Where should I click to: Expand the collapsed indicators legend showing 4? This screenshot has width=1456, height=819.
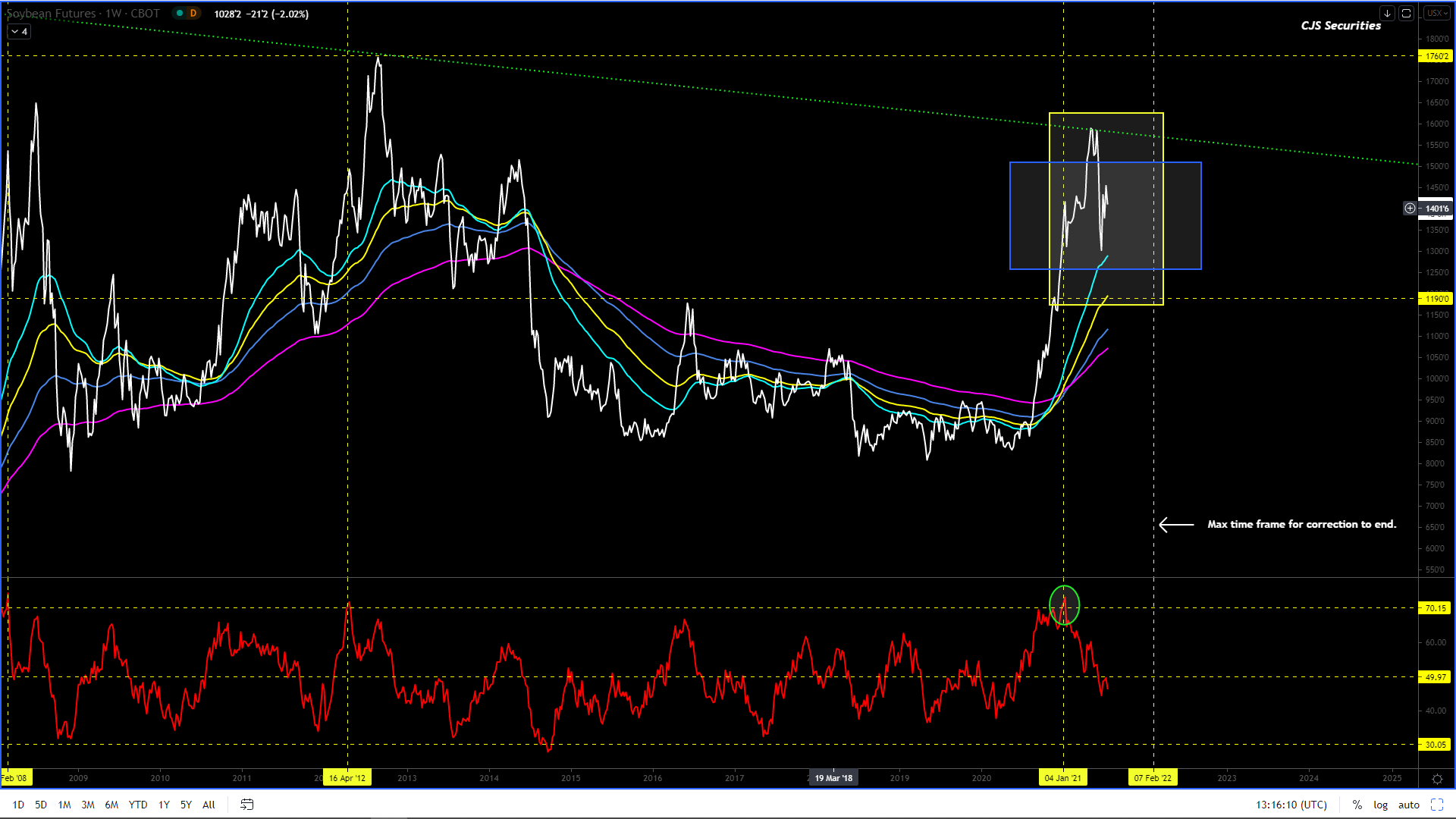pos(19,32)
